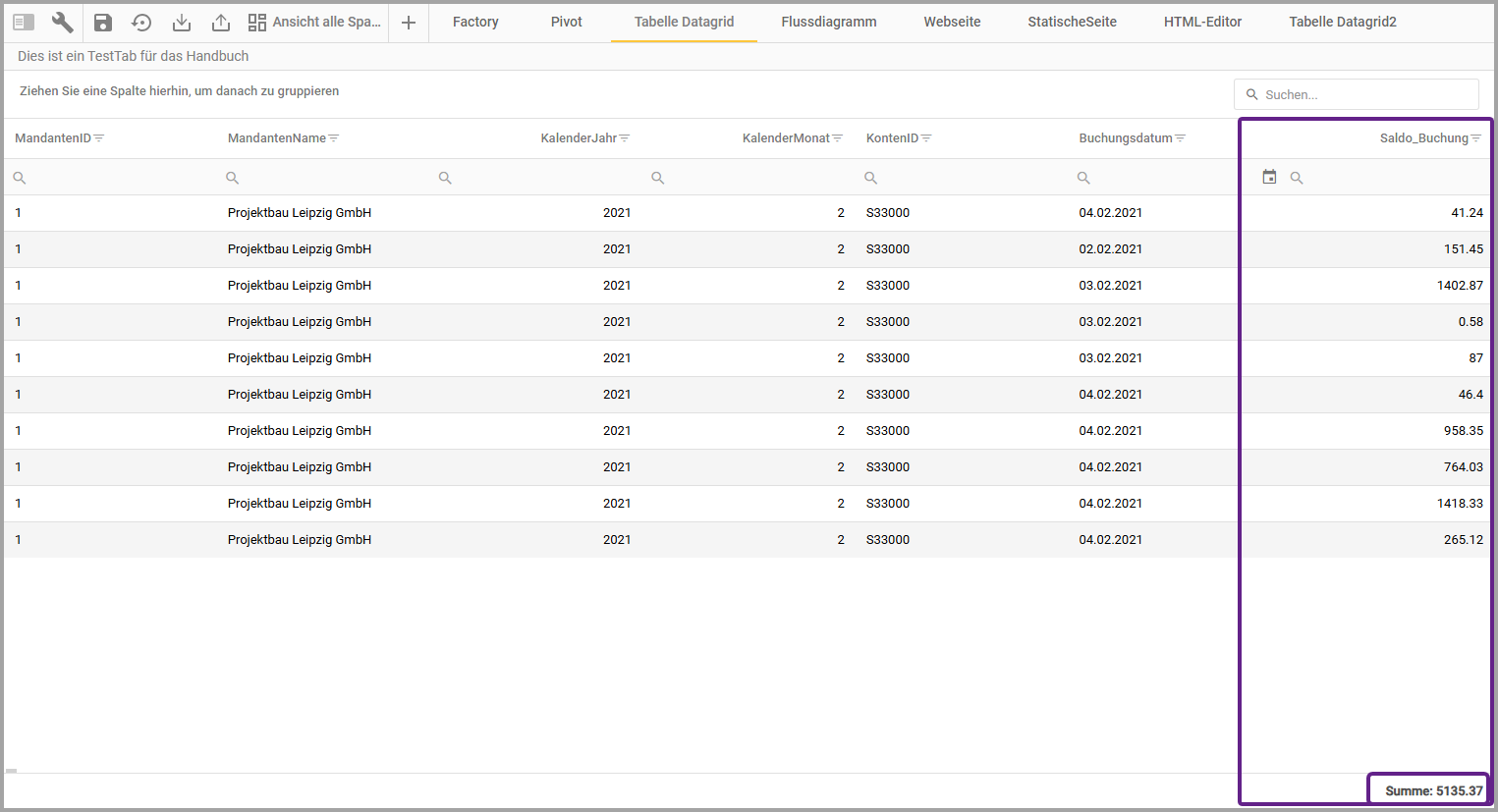Expand the KalenderJahr header filter
Viewport: 1498px width, 812px height.
tap(625, 138)
